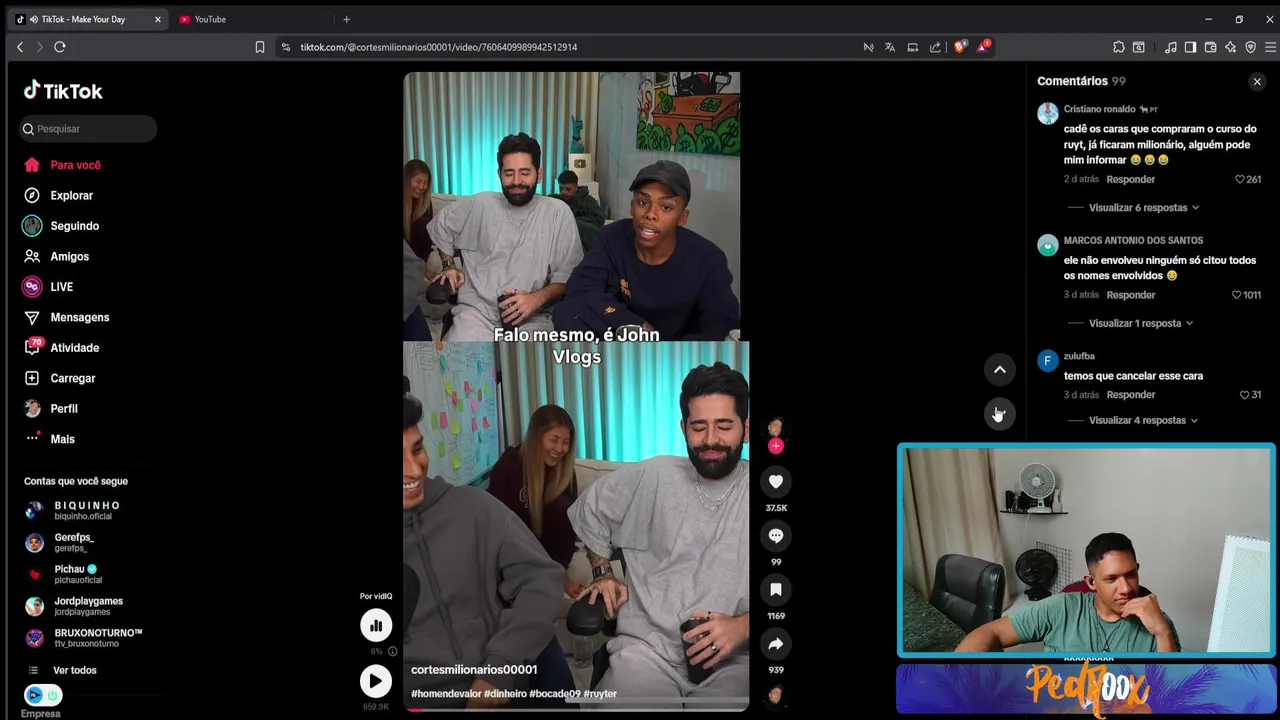Expand Visualizar 6 respostas
The image size is (1280, 720).
[x=1144, y=208]
